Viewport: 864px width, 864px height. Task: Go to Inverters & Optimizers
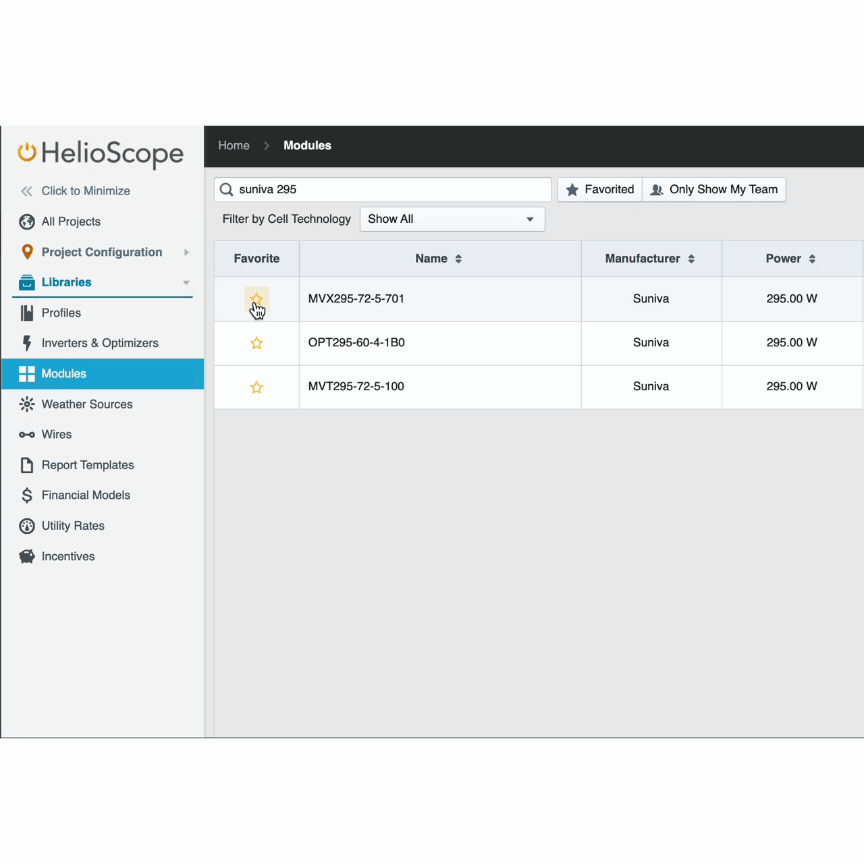(x=100, y=343)
